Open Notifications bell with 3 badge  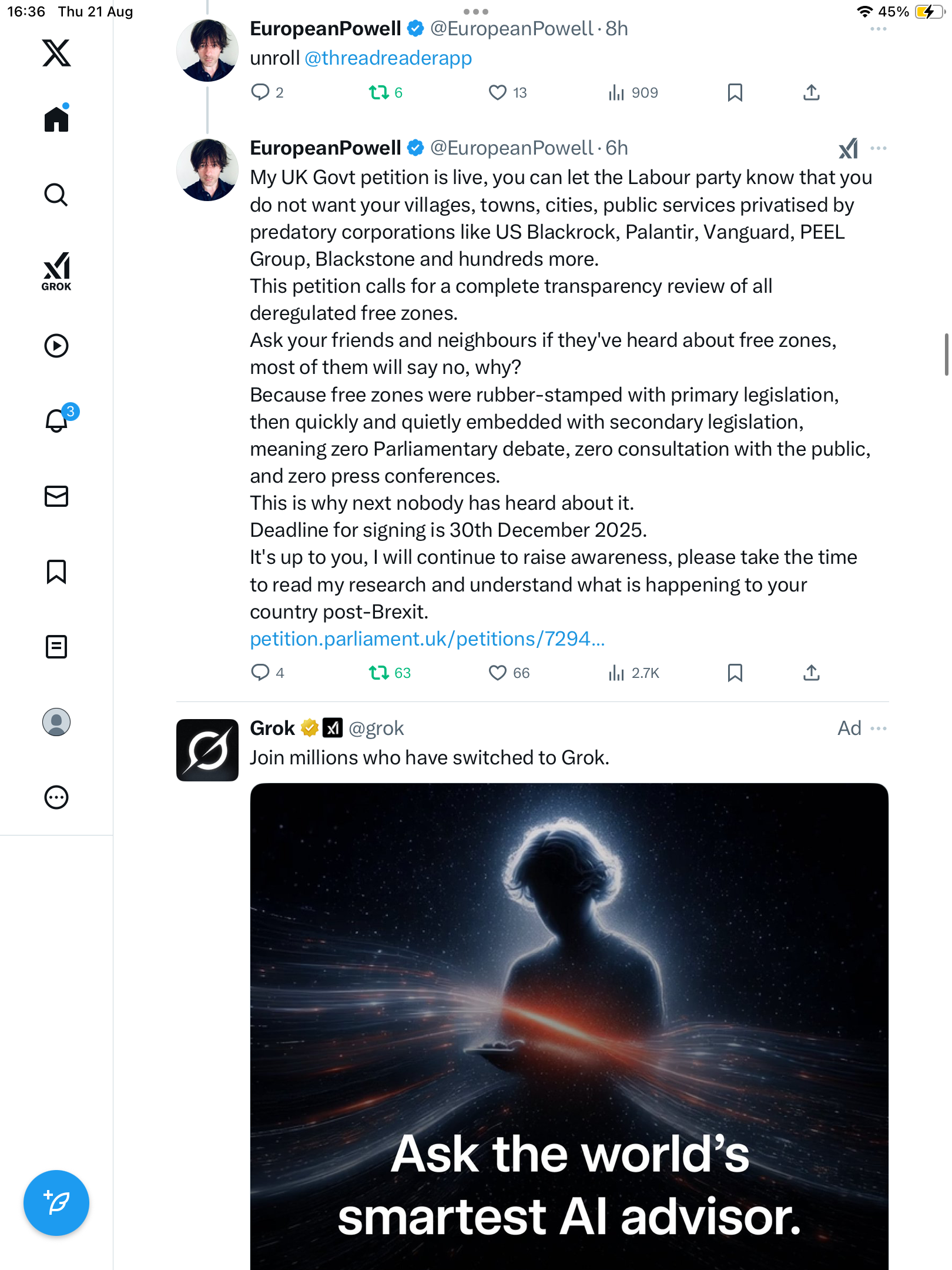(58, 420)
